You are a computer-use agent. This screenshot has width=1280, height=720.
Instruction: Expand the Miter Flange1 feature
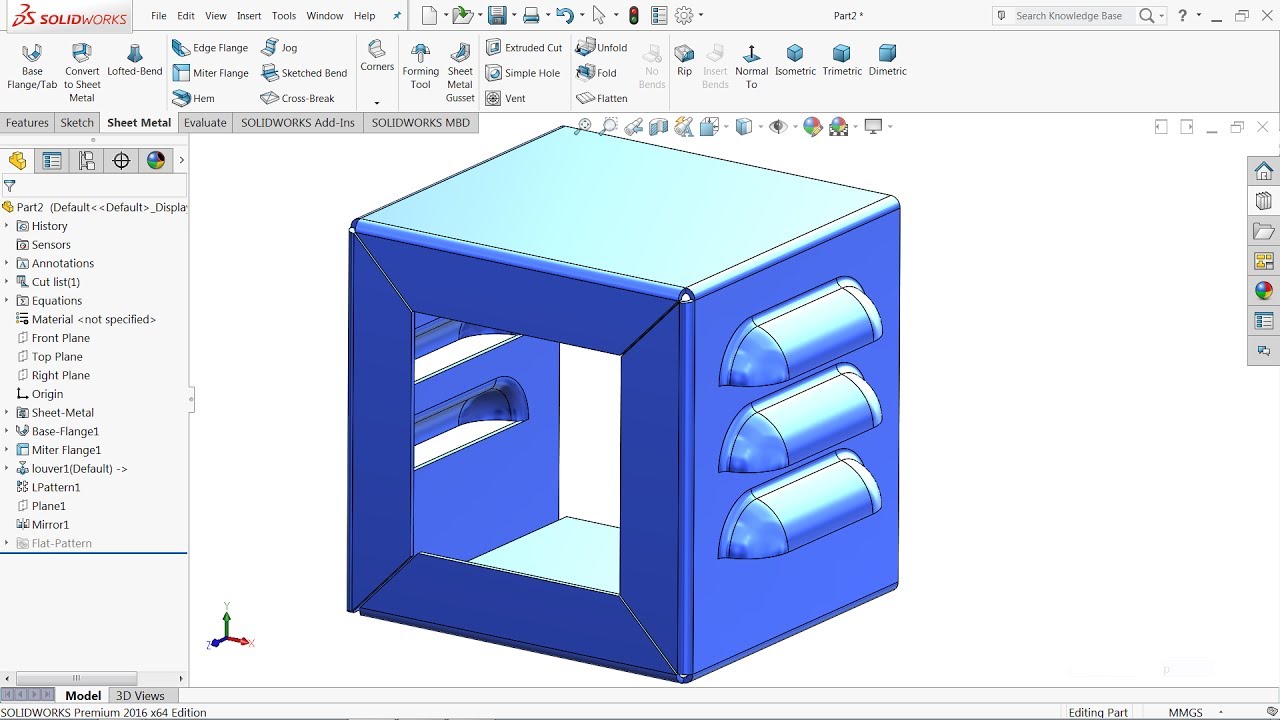pyautogui.click(x=6, y=450)
